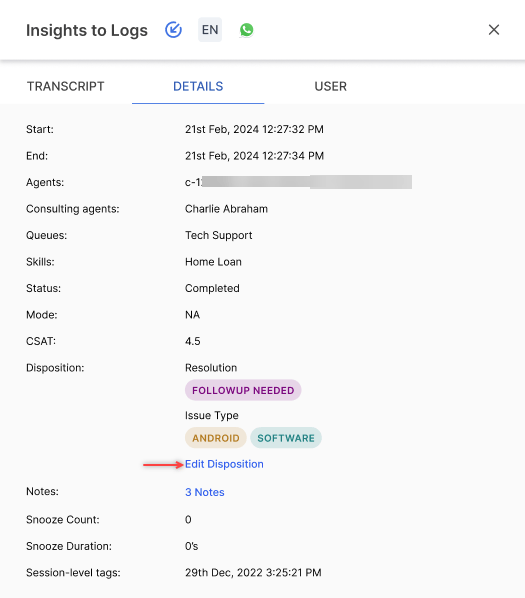This screenshot has width=525, height=598.
Task: Click the WhatsApp channel icon
Action: 246,30
